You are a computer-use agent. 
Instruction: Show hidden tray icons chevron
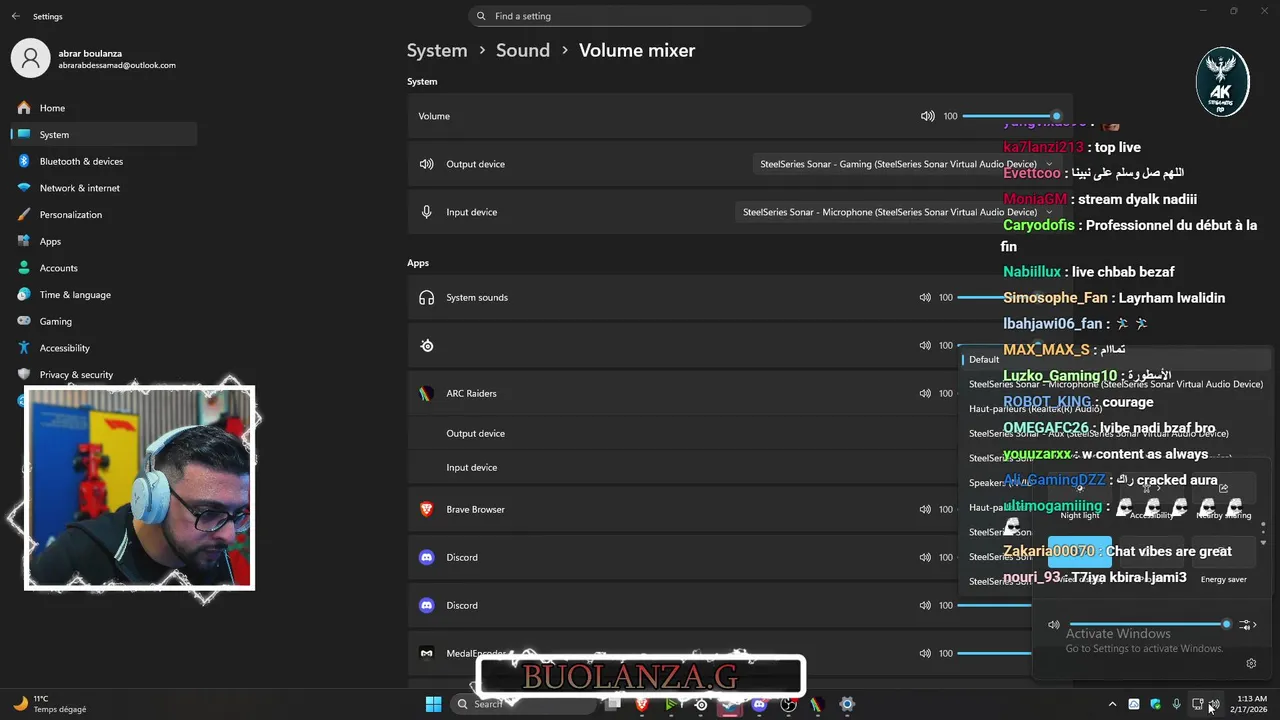(x=1112, y=704)
